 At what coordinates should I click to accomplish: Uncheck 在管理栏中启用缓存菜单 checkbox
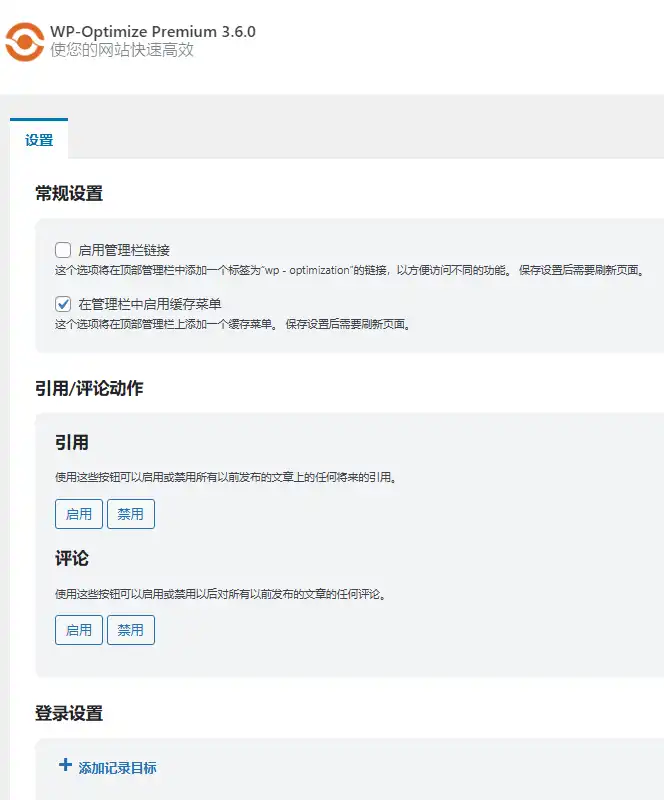(63, 304)
